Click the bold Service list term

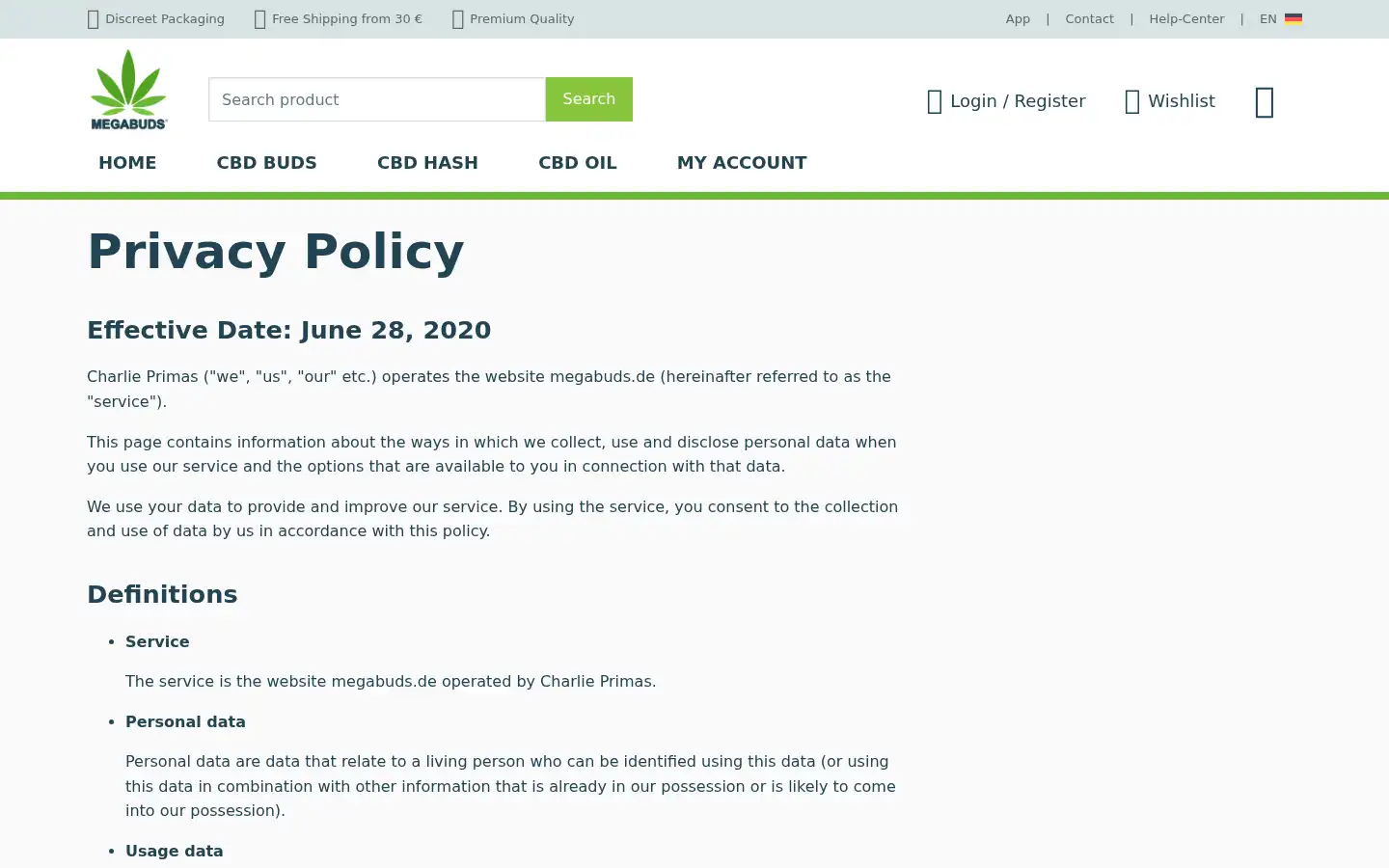point(157,641)
